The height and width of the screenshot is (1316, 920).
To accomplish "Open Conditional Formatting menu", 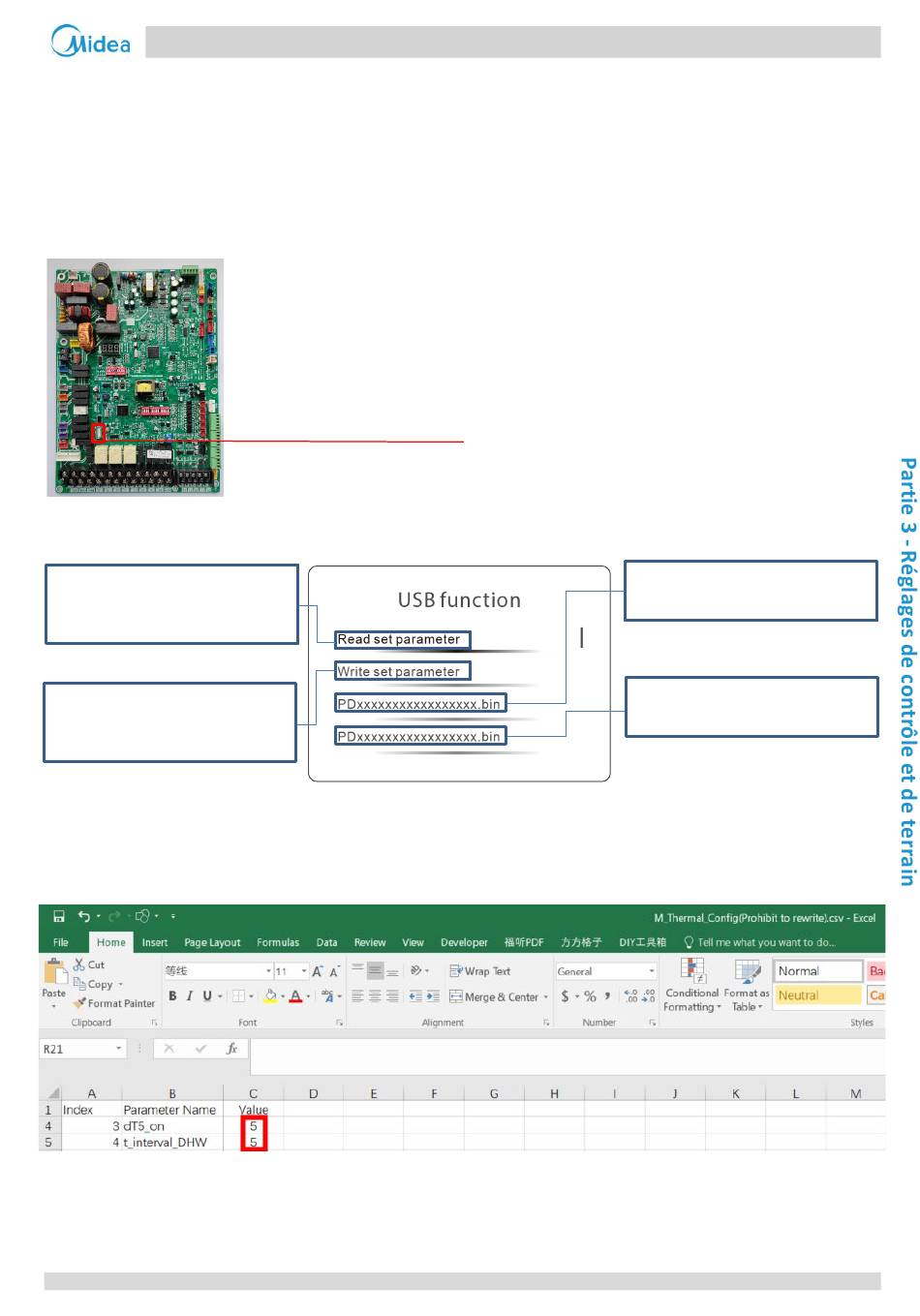I will [x=692, y=985].
